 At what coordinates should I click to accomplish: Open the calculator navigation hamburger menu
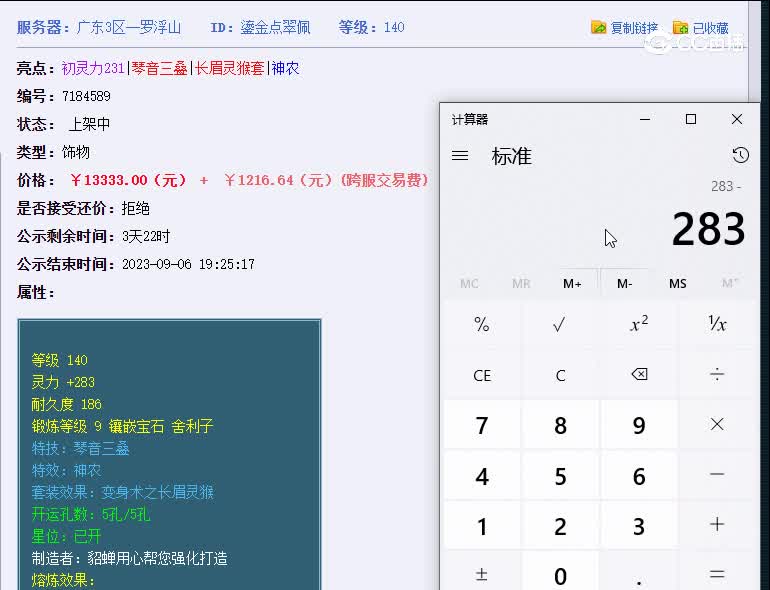(460, 156)
